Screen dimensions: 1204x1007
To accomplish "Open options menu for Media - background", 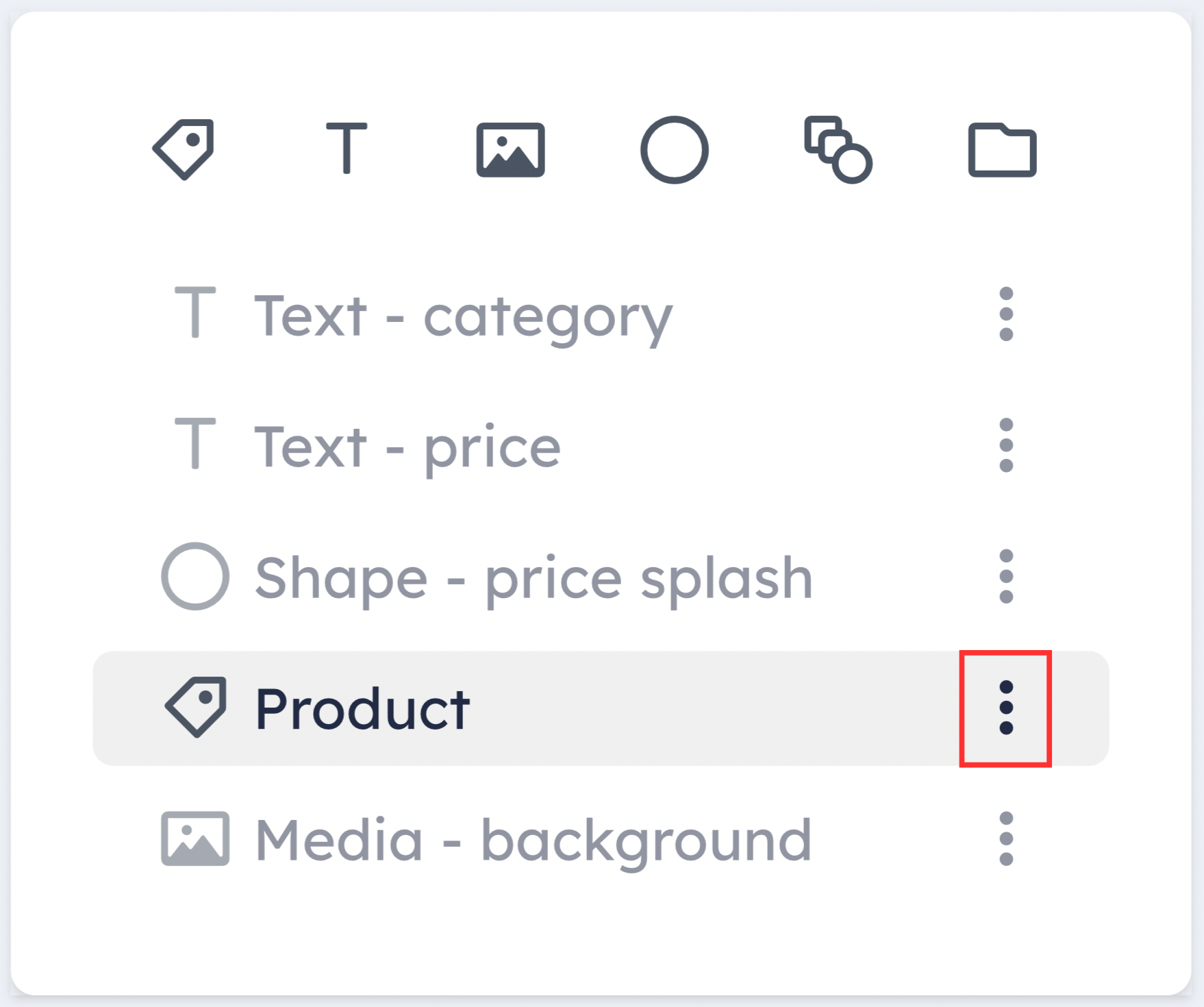I will point(1006,839).
